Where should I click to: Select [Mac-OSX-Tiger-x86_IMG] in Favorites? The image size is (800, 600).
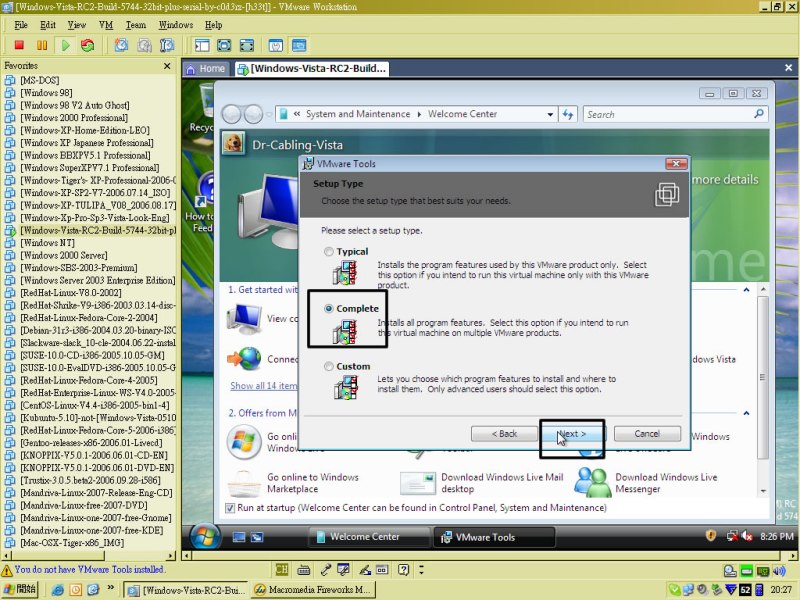point(72,543)
